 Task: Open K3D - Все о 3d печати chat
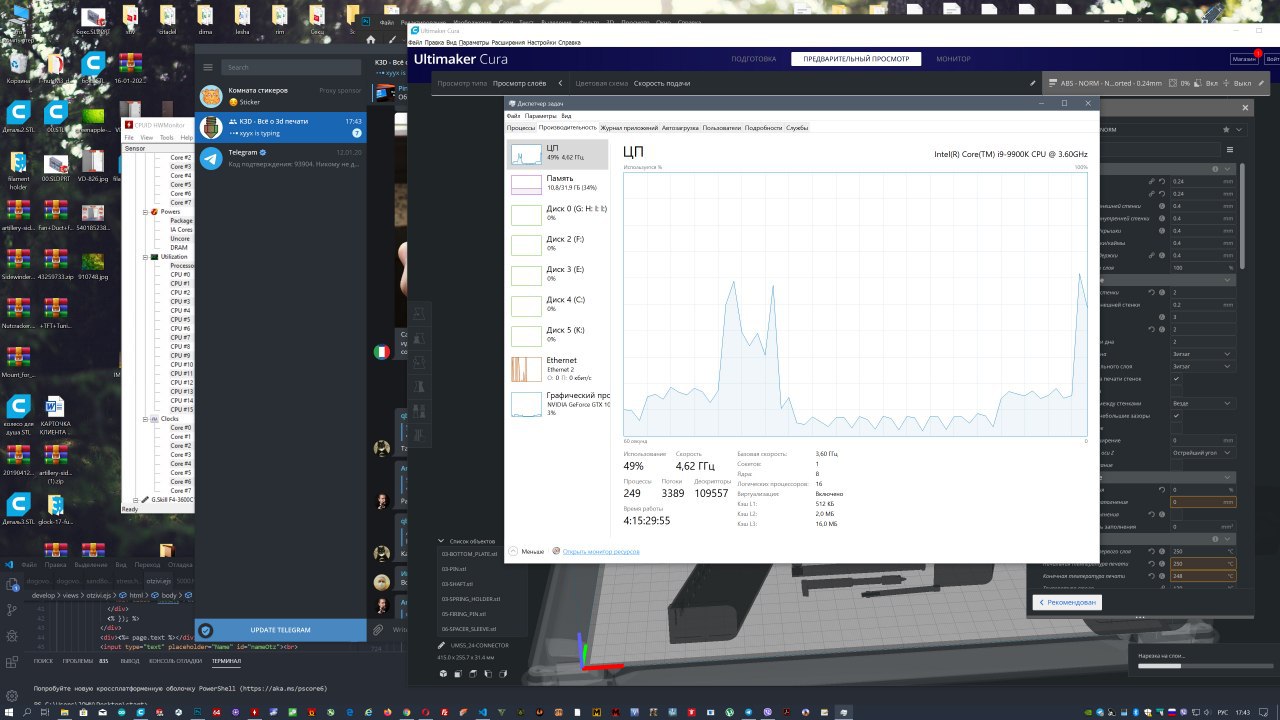pyautogui.click(x=281, y=127)
